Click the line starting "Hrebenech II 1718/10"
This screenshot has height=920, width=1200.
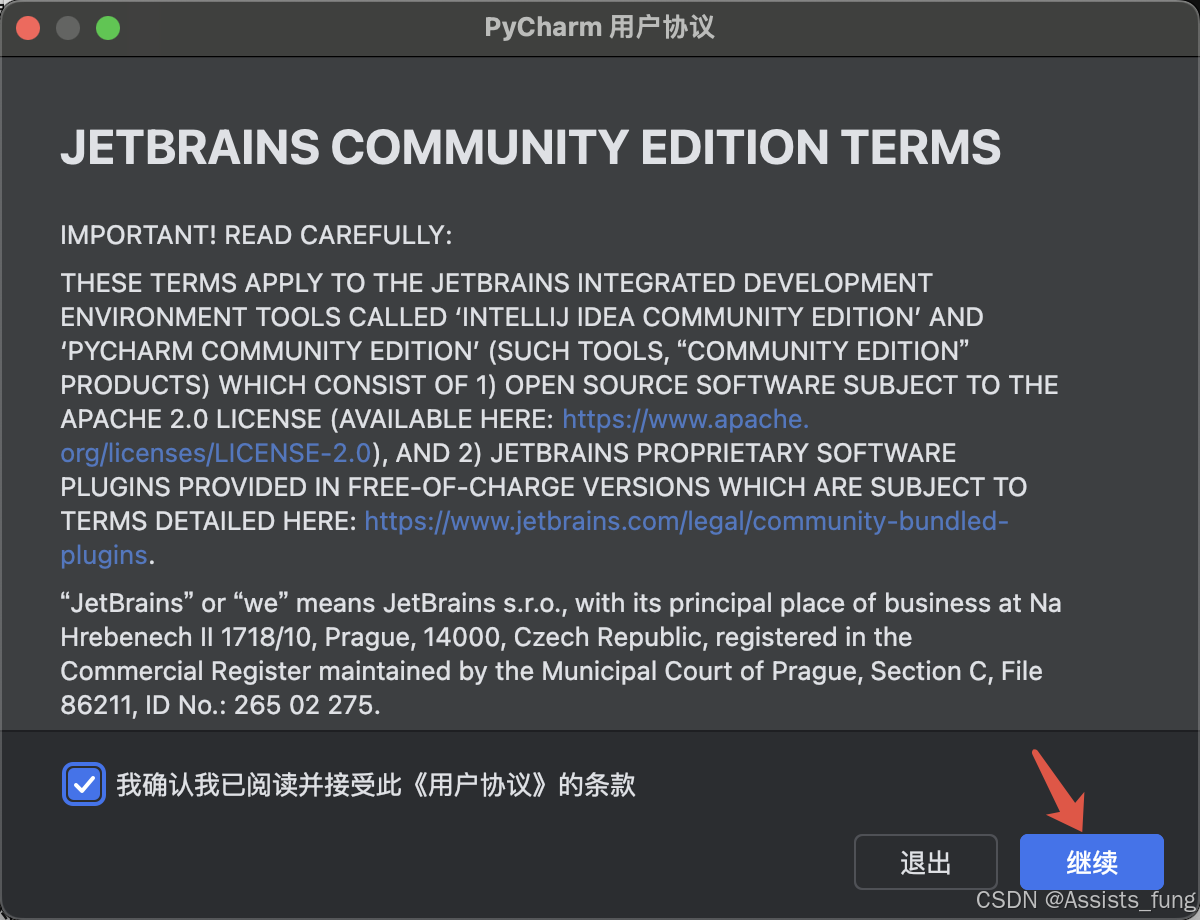tap(487, 637)
